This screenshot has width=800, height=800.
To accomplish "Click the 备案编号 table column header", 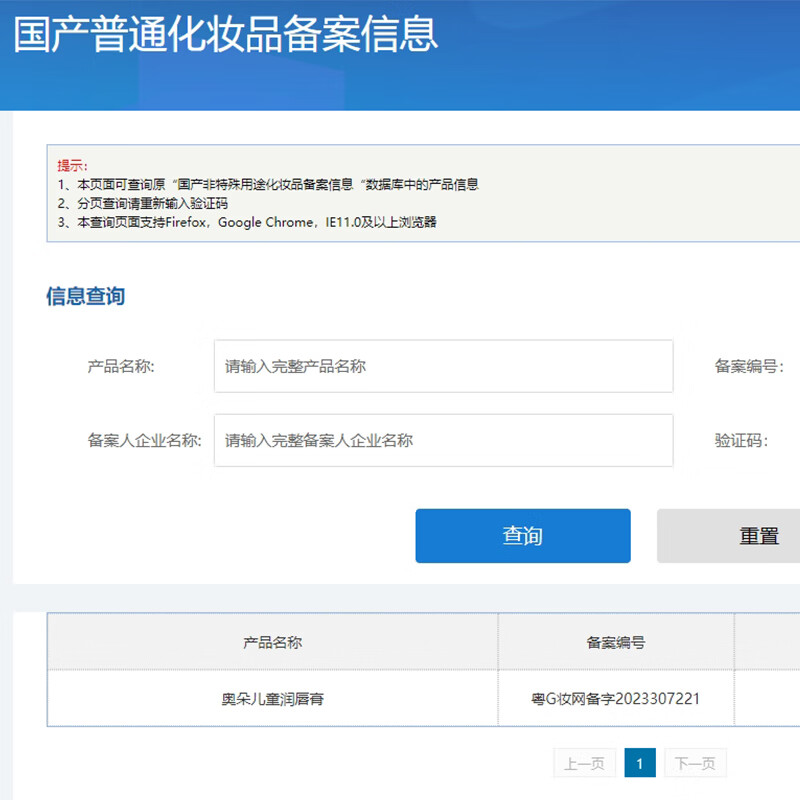I will (x=615, y=642).
